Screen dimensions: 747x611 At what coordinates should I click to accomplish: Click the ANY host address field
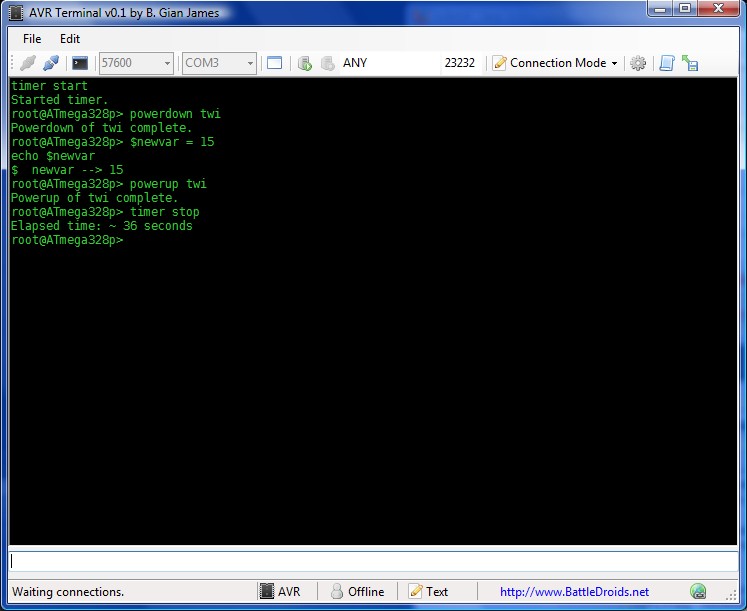(x=390, y=63)
